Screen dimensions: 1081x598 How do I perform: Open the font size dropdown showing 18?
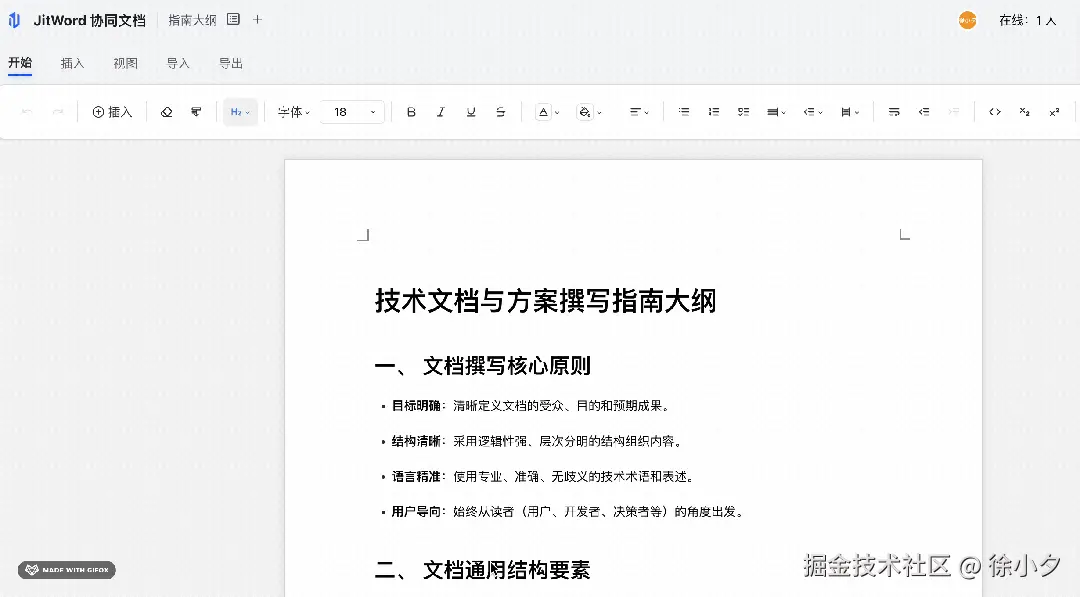click(350, 112)
